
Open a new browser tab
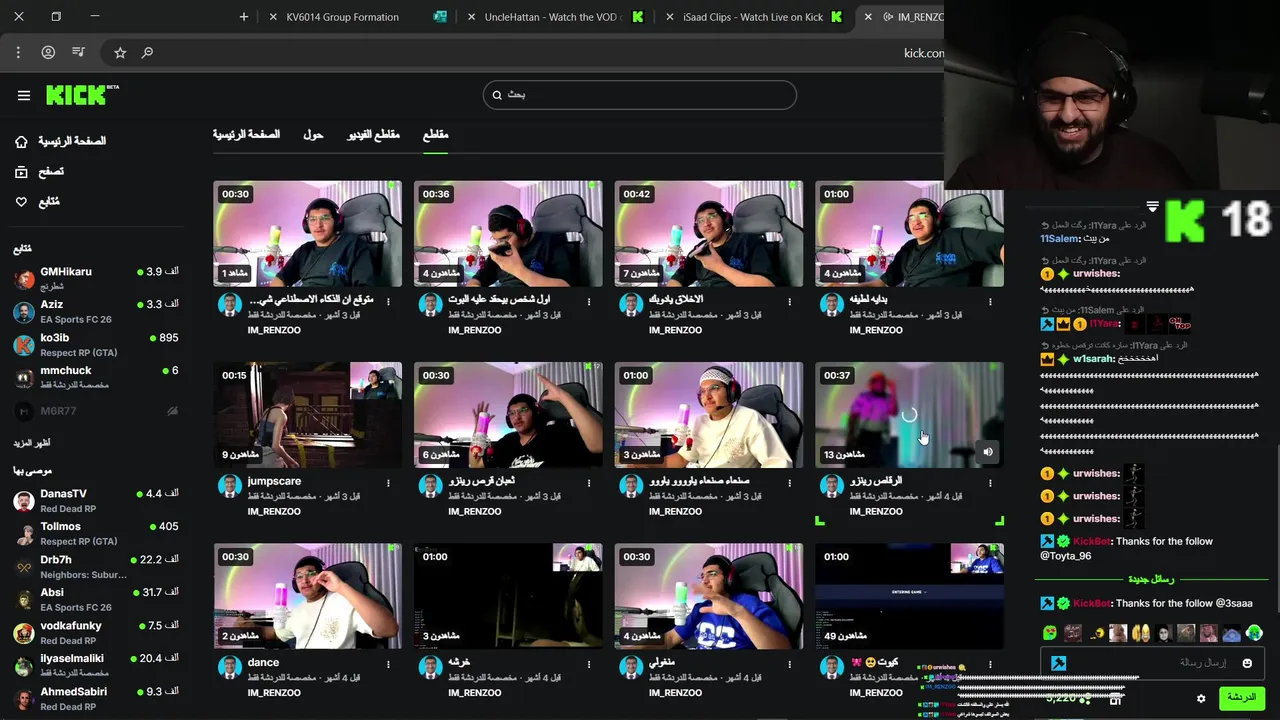click(244, 17)
